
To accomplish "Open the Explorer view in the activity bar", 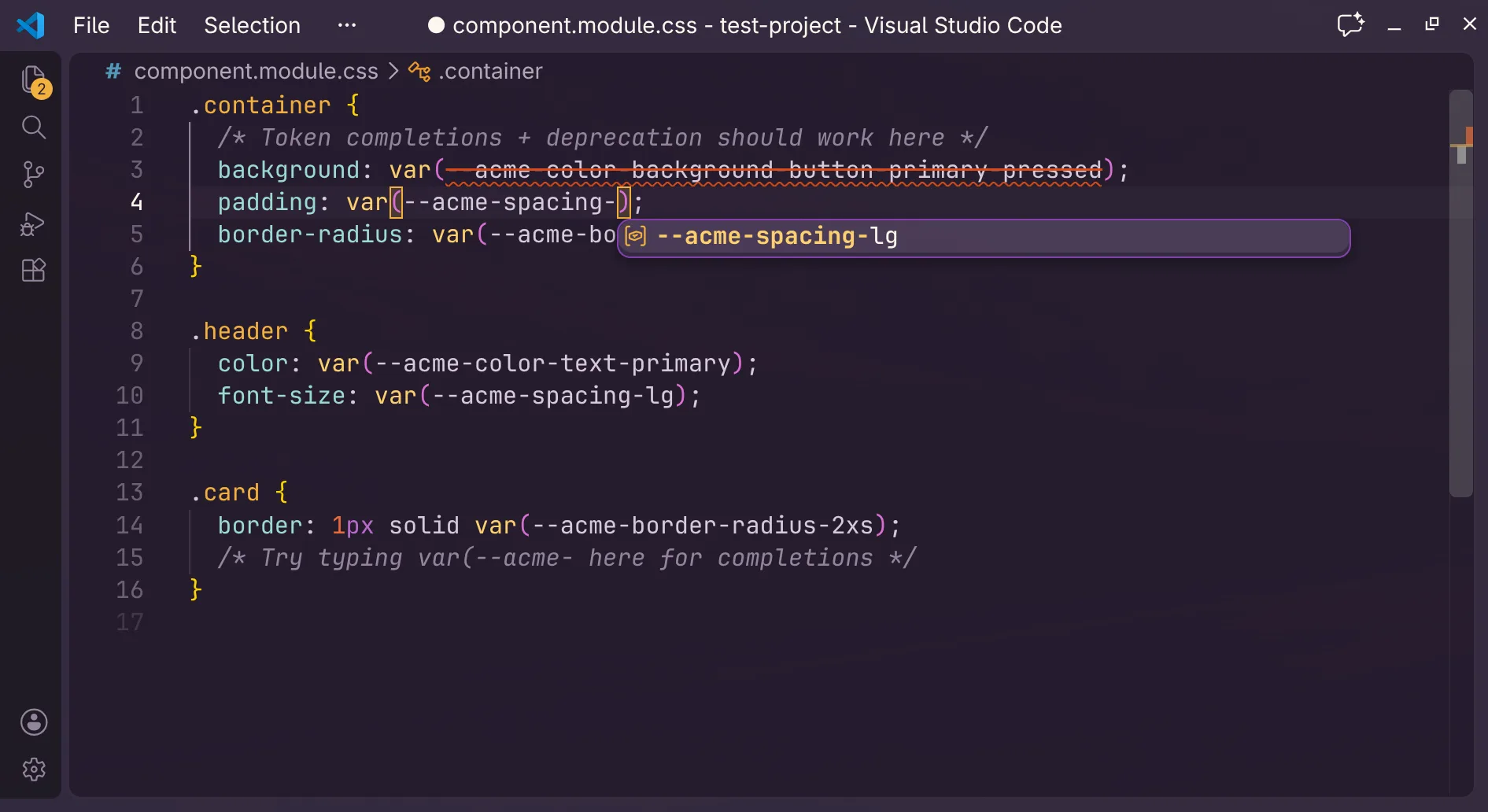I will coord(34,80).
